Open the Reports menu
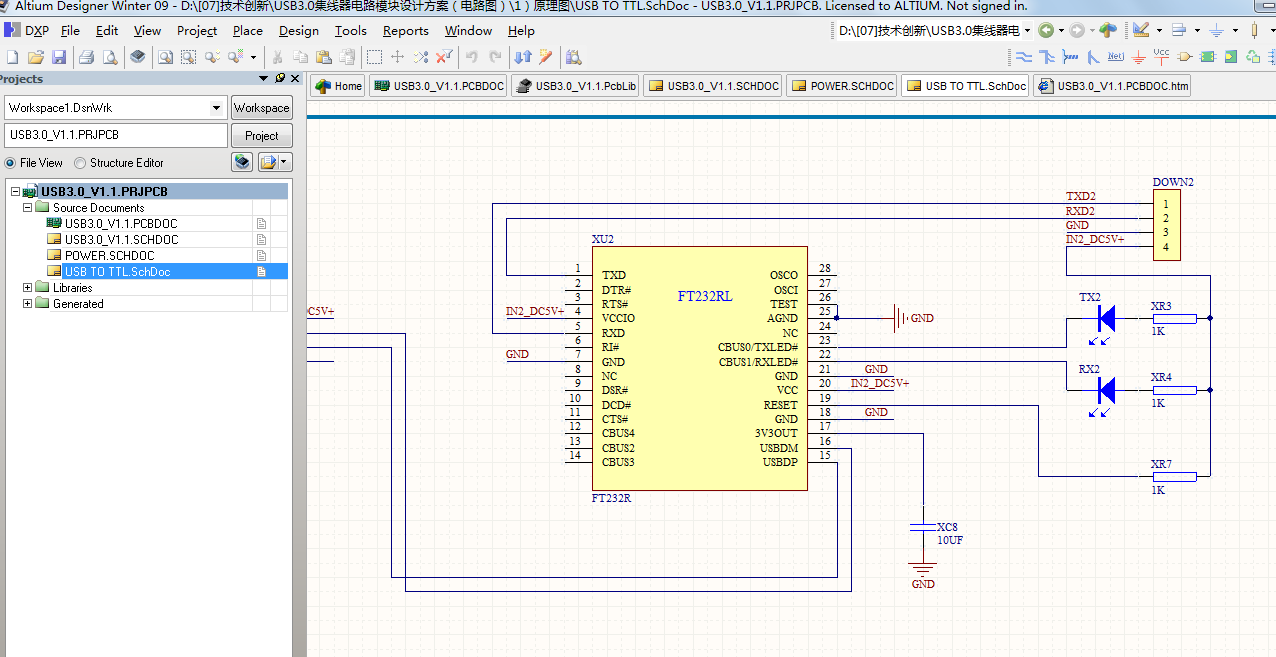Screen dimensions: 1276x657 pyautogui.click(x=405, y=31)
